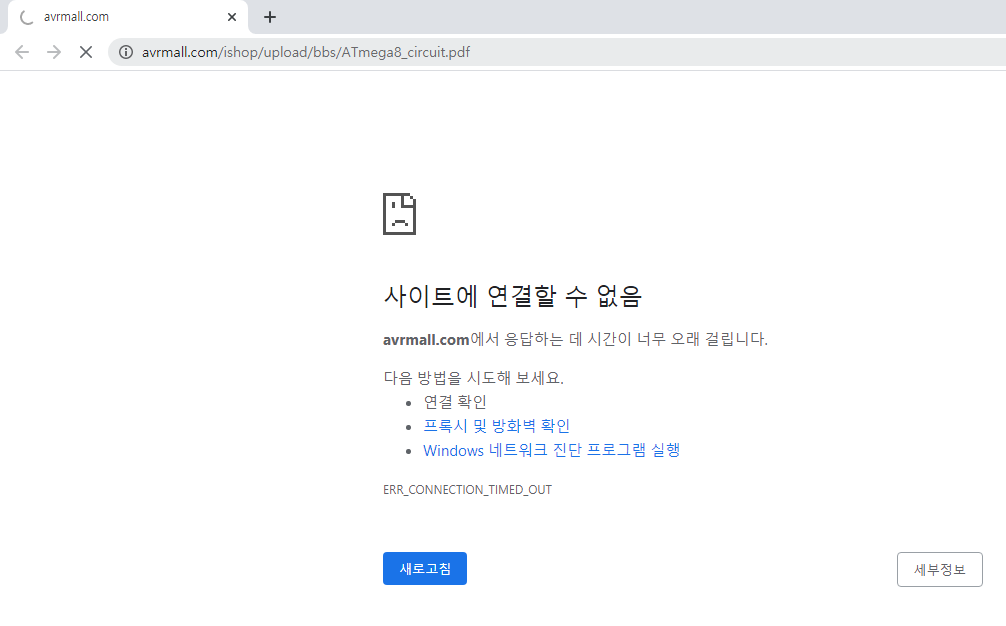Open the site information icon in address bar
The image size is (1006, 626).
tap(126, 52)
